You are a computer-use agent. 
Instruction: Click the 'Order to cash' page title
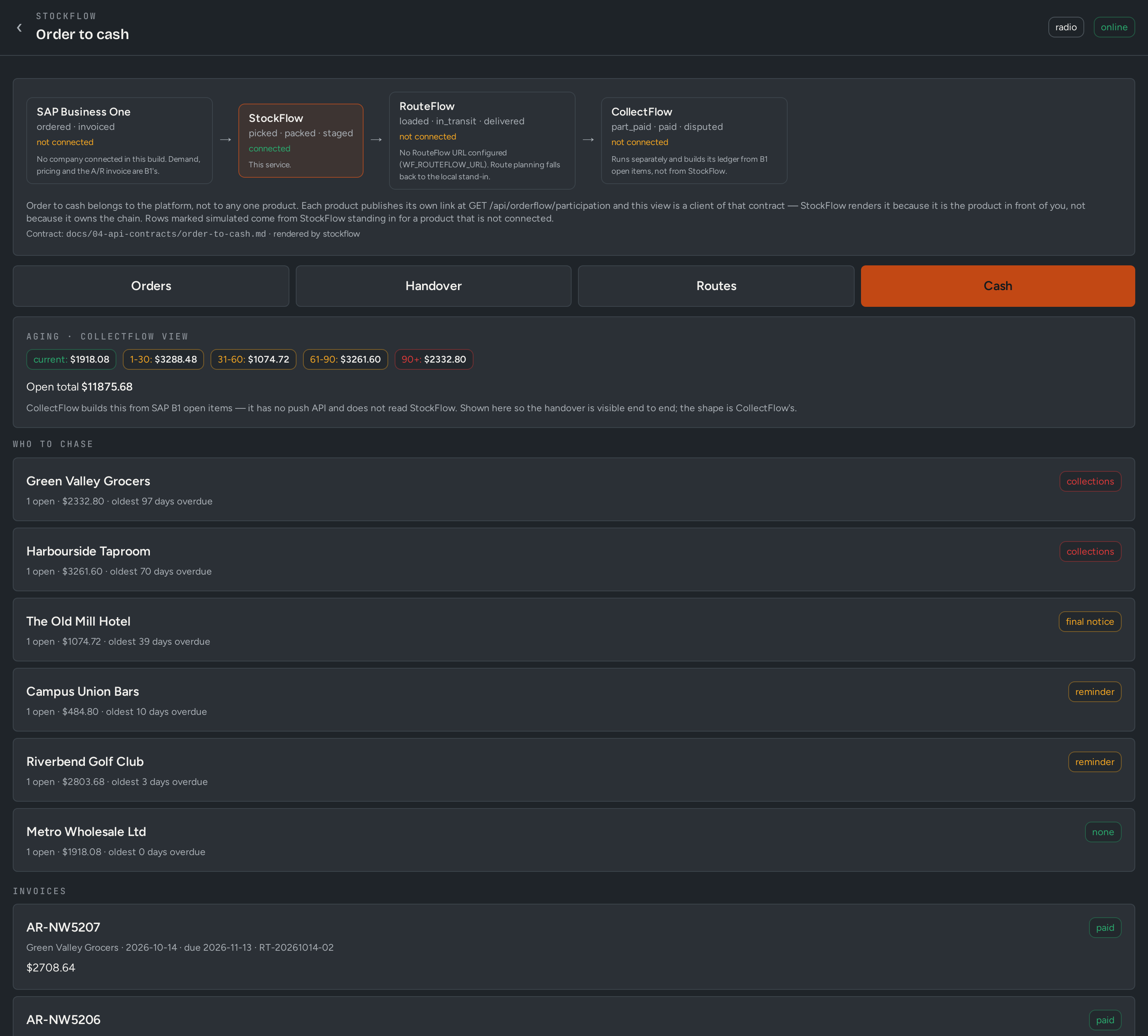tap(83, 35)
